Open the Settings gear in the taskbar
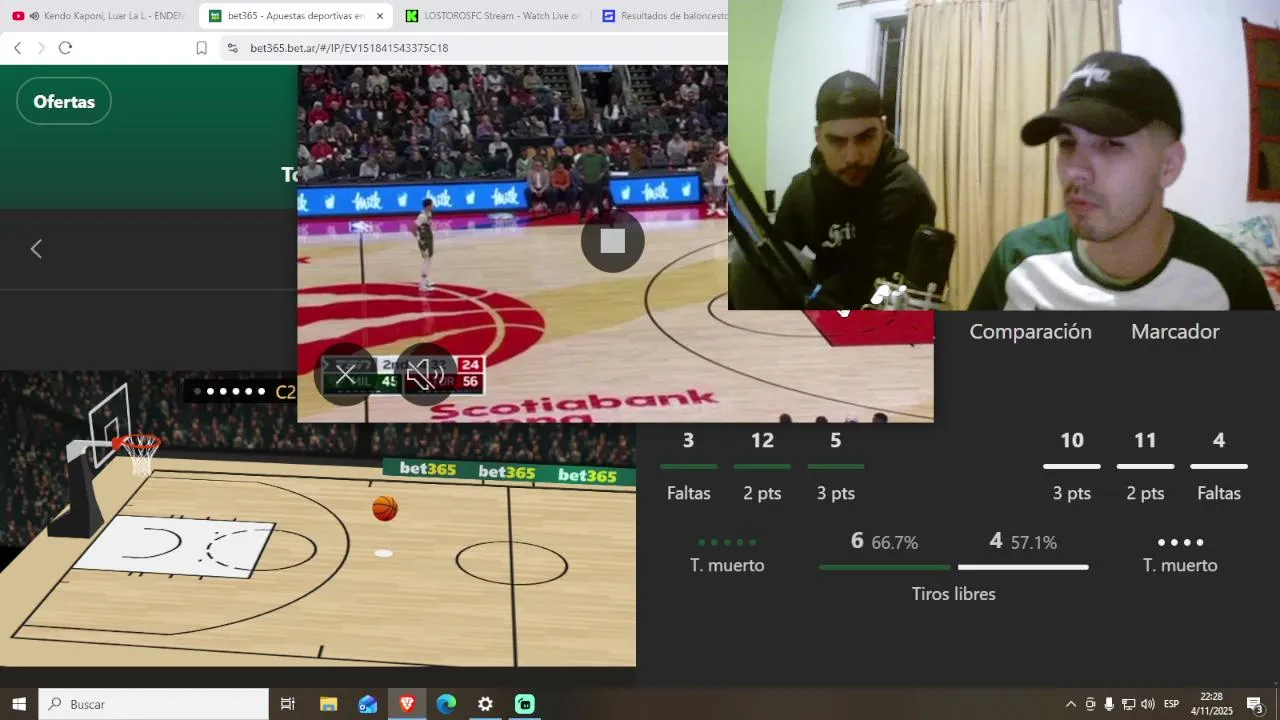Image resolution: width=1280 pixels, height=720 pixels. click(485, 704)
